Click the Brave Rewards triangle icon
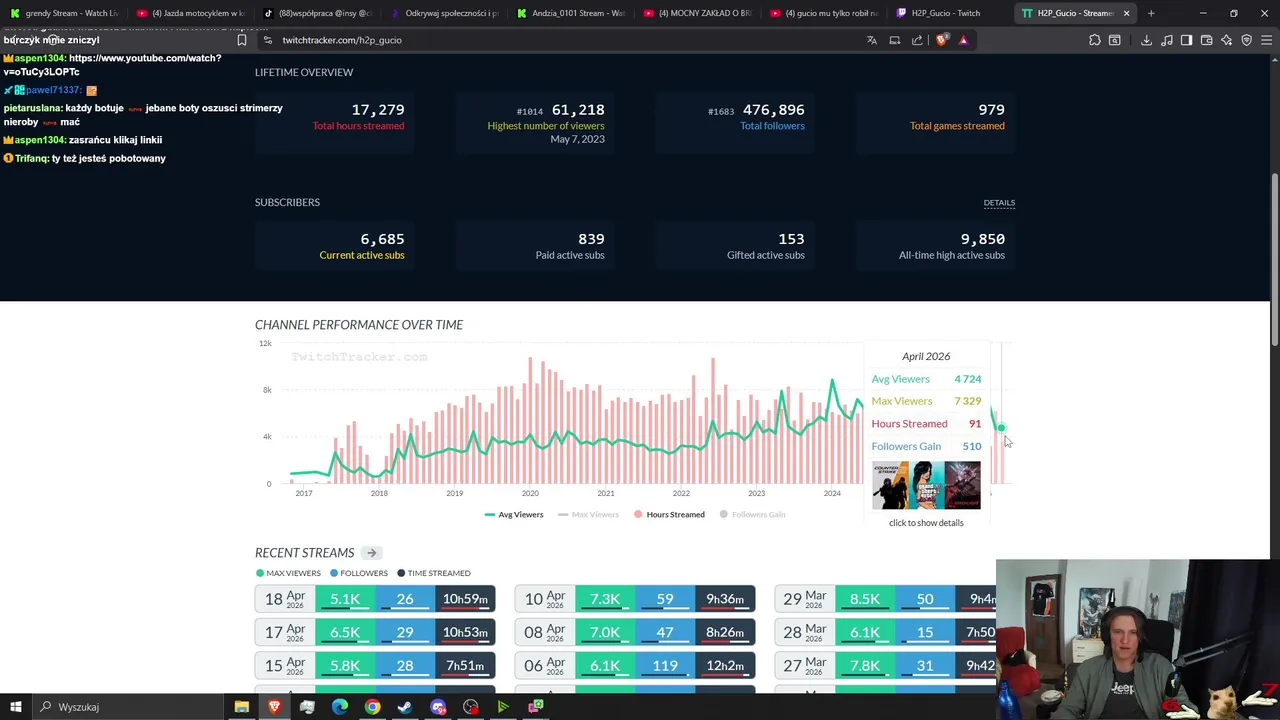Viewport: 1280px width, 720px height. (x=963, y=40)
